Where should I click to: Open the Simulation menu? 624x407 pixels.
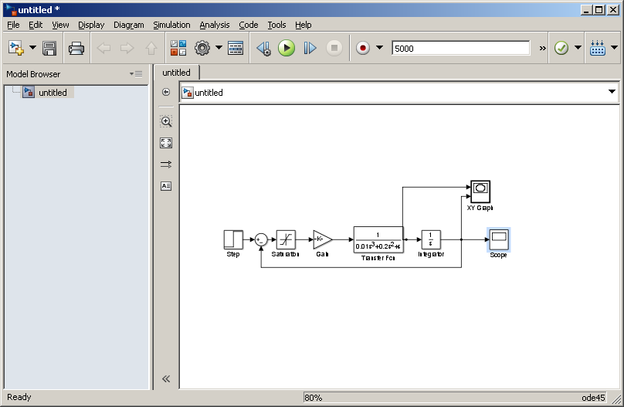(171, 24)
